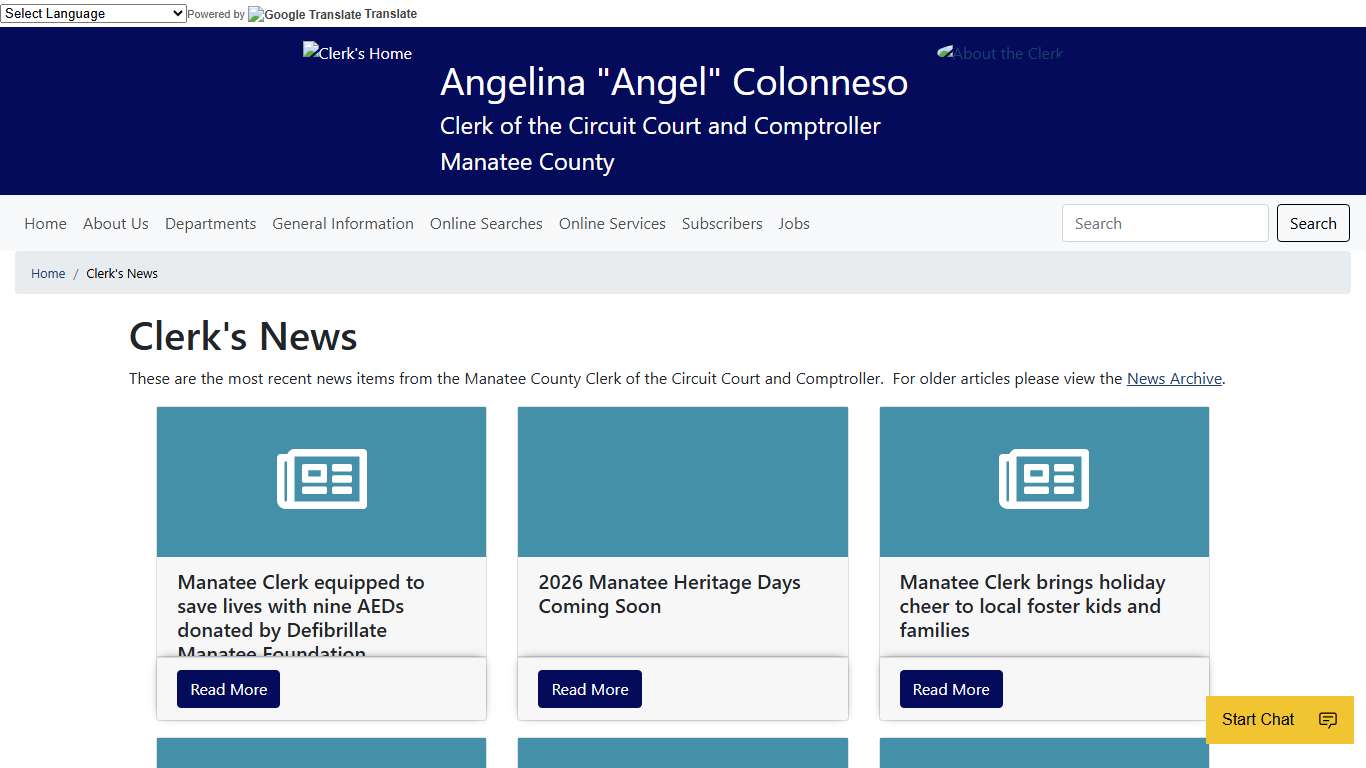Click the chat bubble icon in Start Chat
This screenshot has width=1366, height=768.
pos(1327,720)
